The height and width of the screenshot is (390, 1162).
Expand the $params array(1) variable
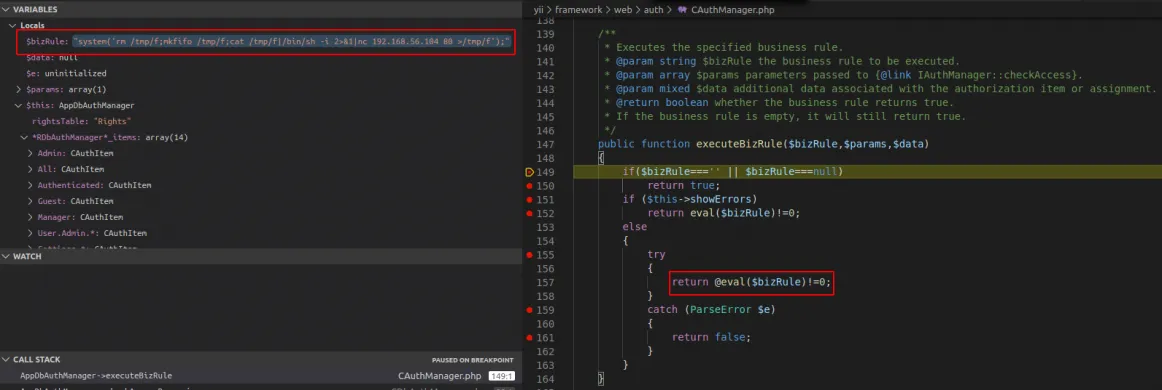coord(19,89)
